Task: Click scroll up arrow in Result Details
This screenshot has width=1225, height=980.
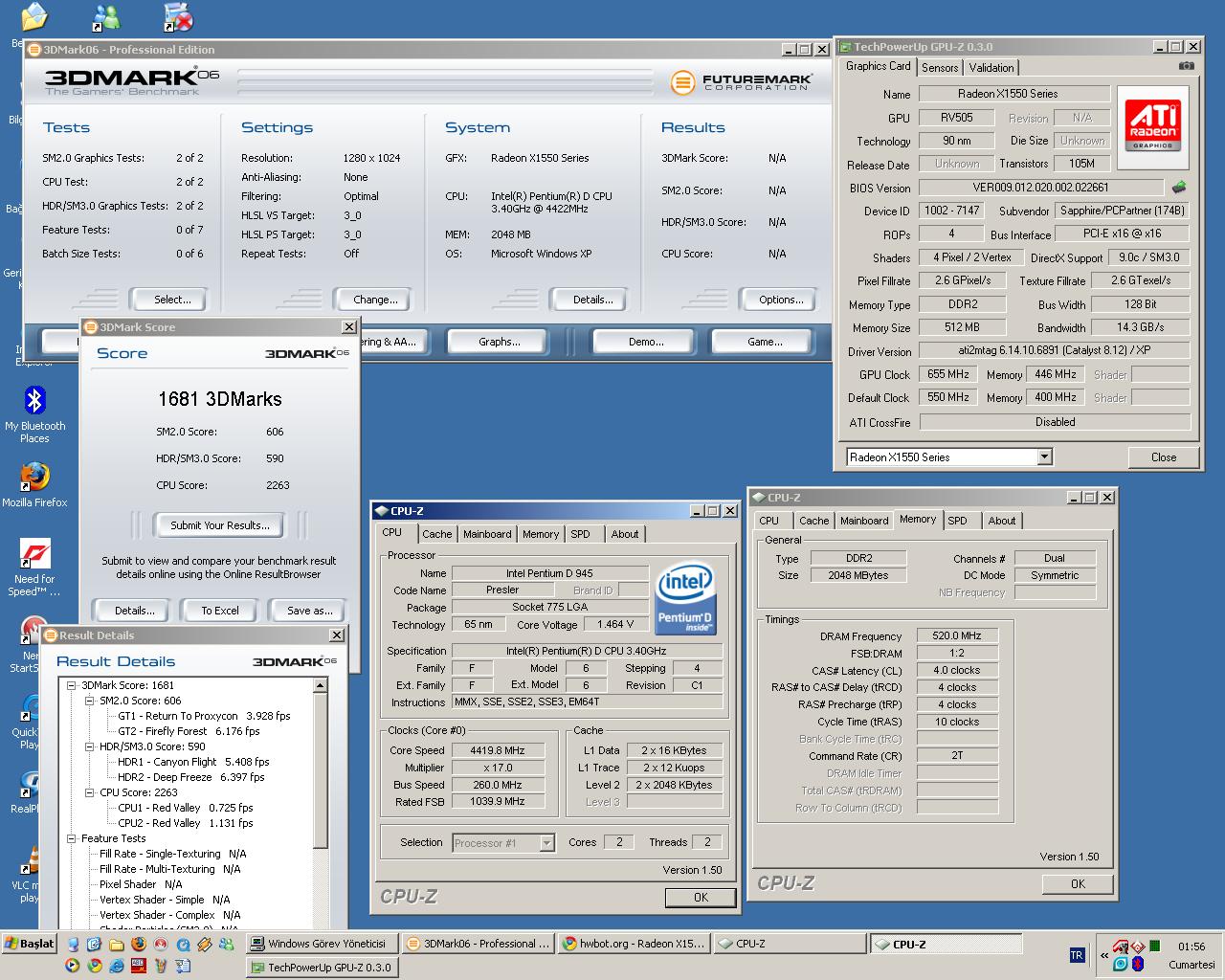Action: pyautogui.click(x=321, y=686)
